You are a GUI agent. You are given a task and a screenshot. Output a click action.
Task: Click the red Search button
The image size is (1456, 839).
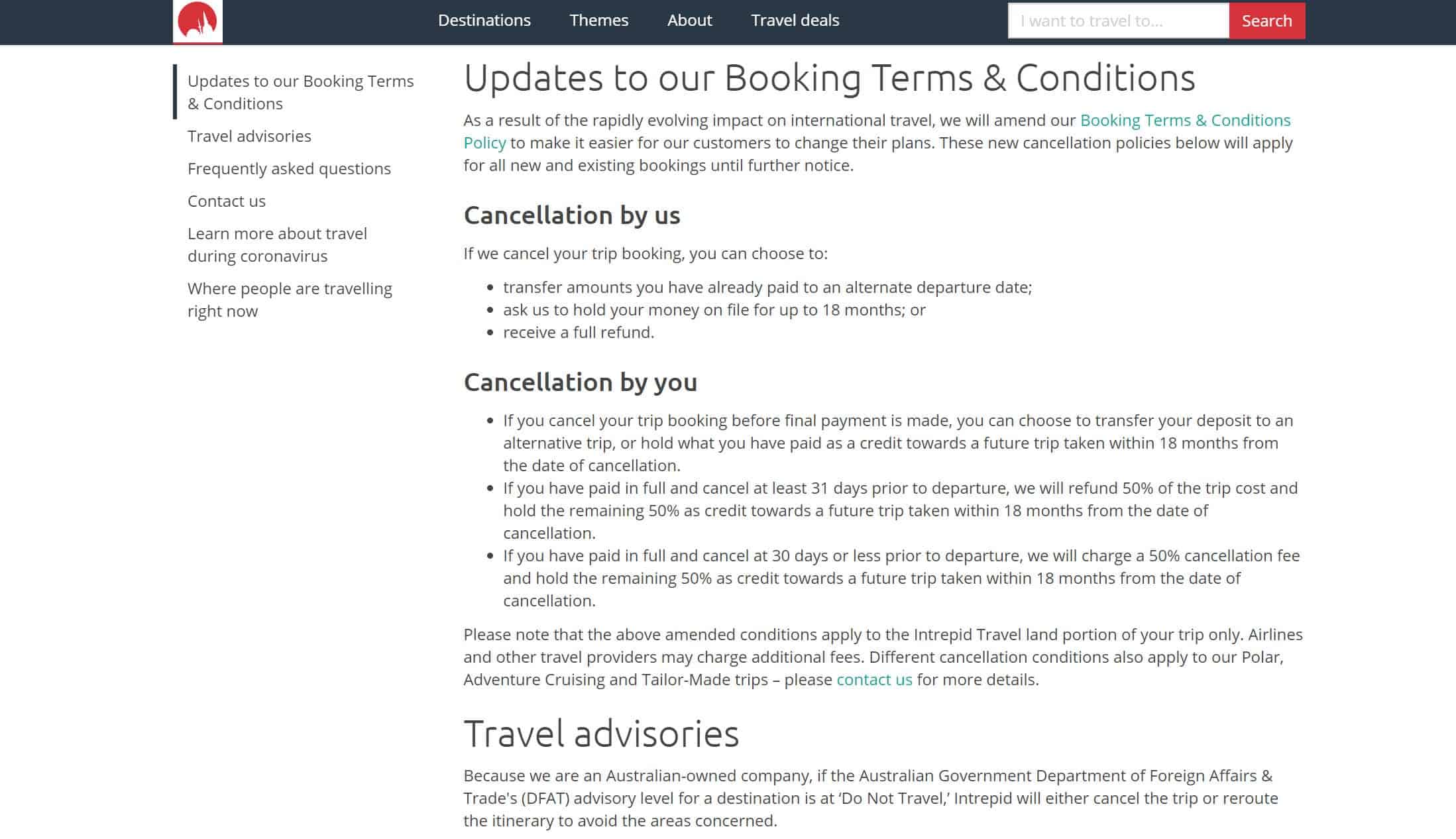click(1267, 21)
